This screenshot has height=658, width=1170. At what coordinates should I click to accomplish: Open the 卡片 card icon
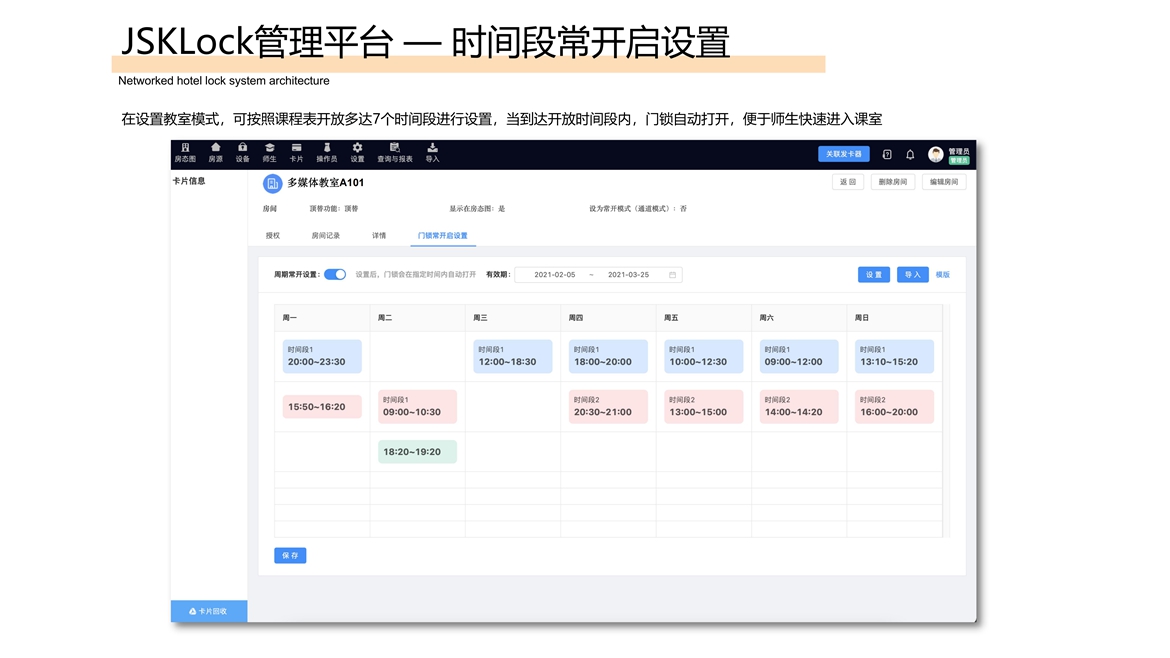pos(296,148)
